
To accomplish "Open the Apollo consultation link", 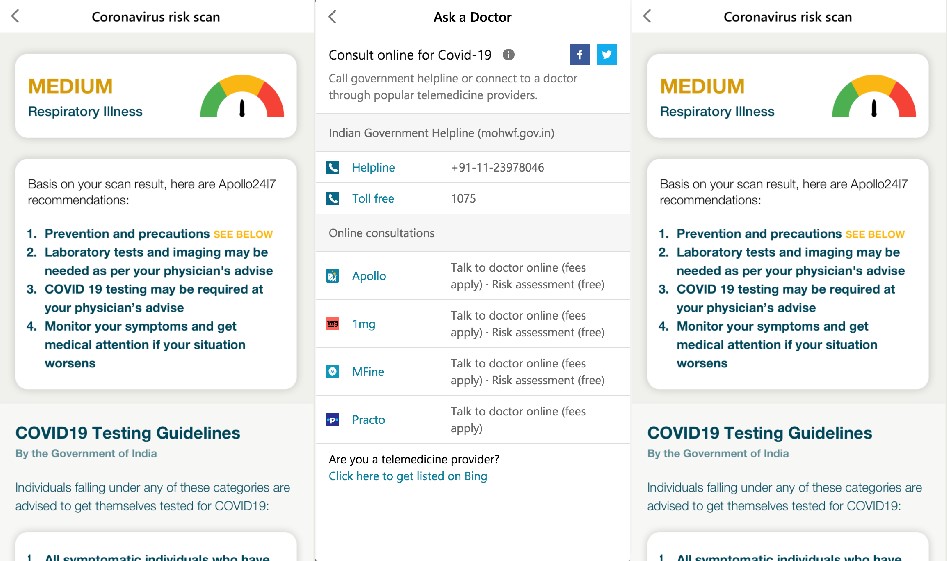I will pos(369,276).
